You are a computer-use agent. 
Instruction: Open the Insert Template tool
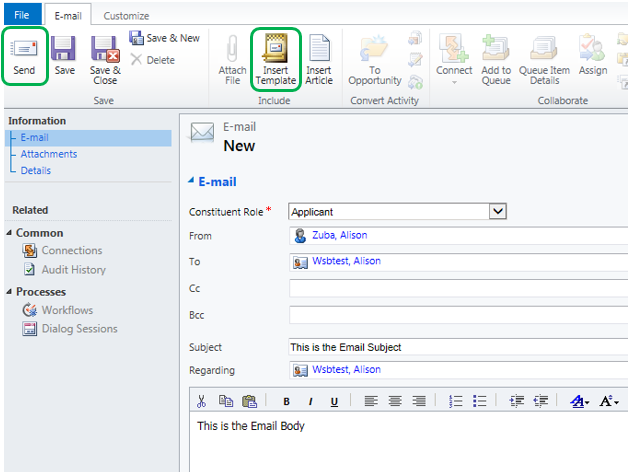tap(275, 57)
